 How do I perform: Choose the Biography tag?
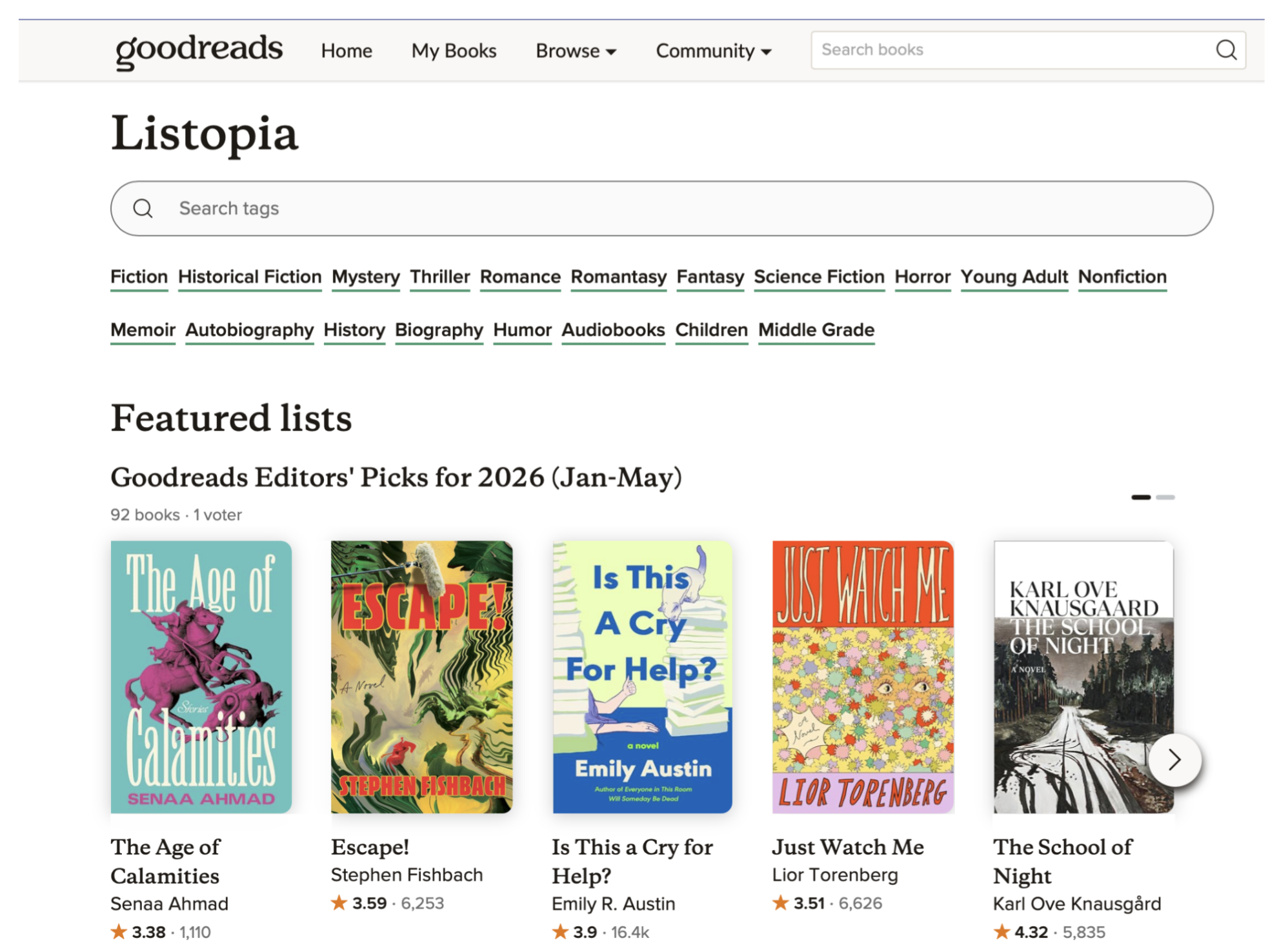click(x=439, y=330)
